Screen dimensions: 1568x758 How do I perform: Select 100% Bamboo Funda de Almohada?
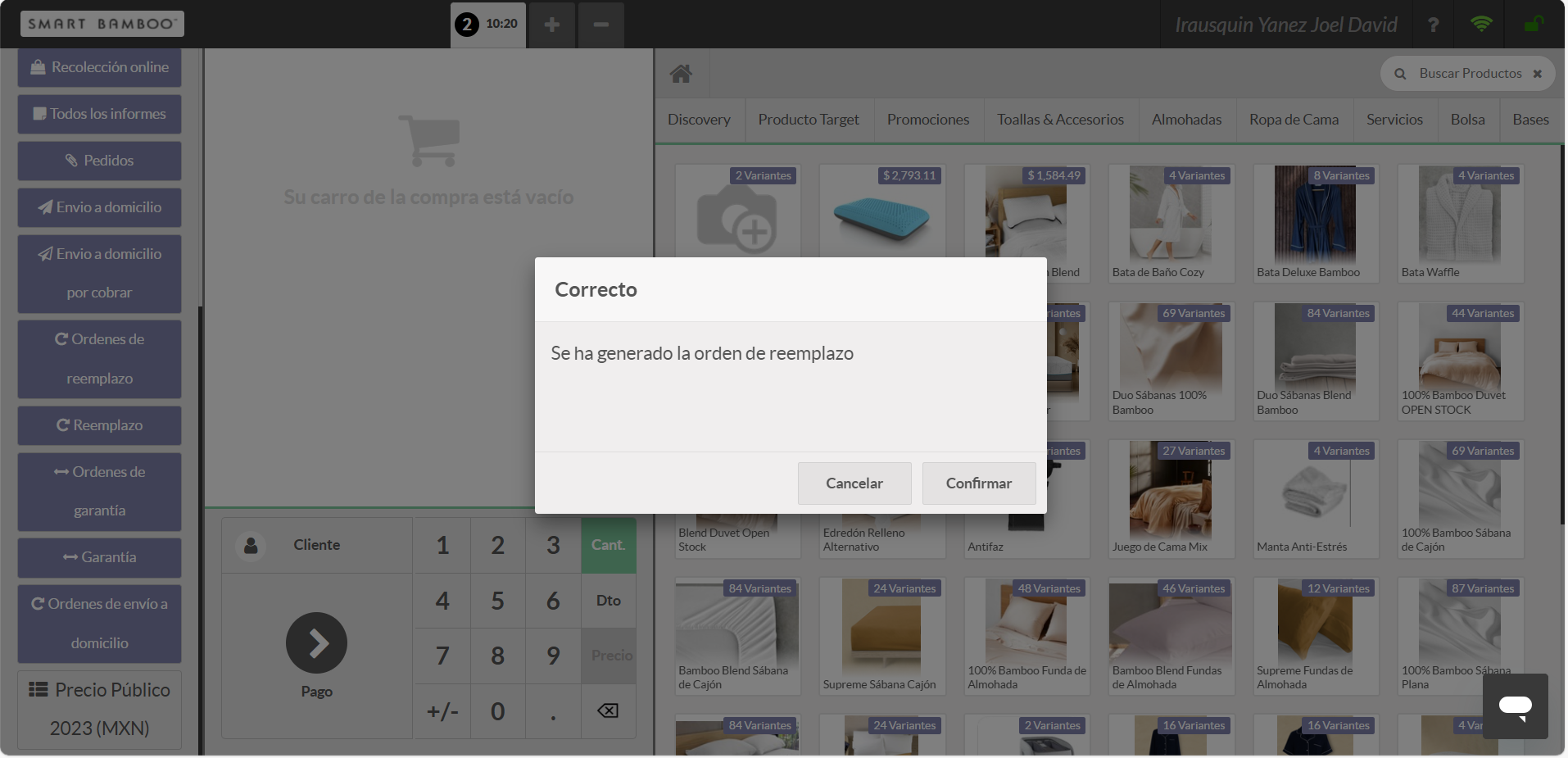click(x=1027, y=637)
